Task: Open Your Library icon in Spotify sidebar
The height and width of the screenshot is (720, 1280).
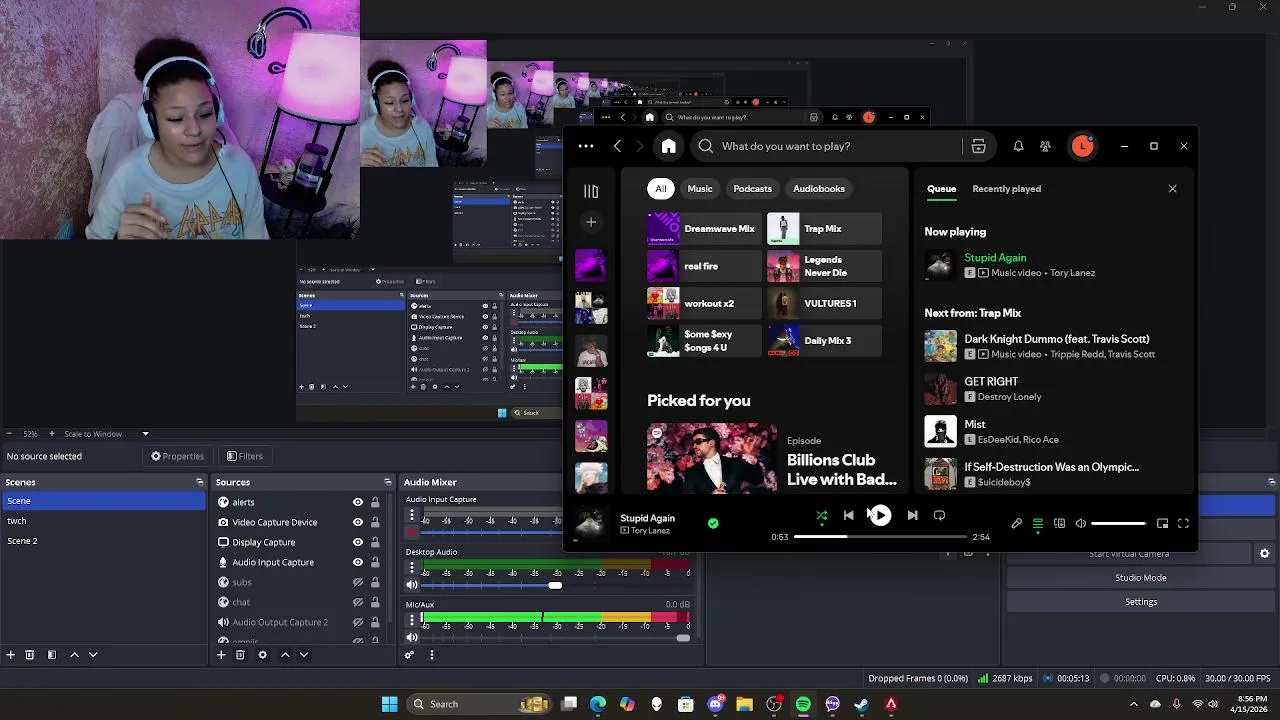Action: 591,191
